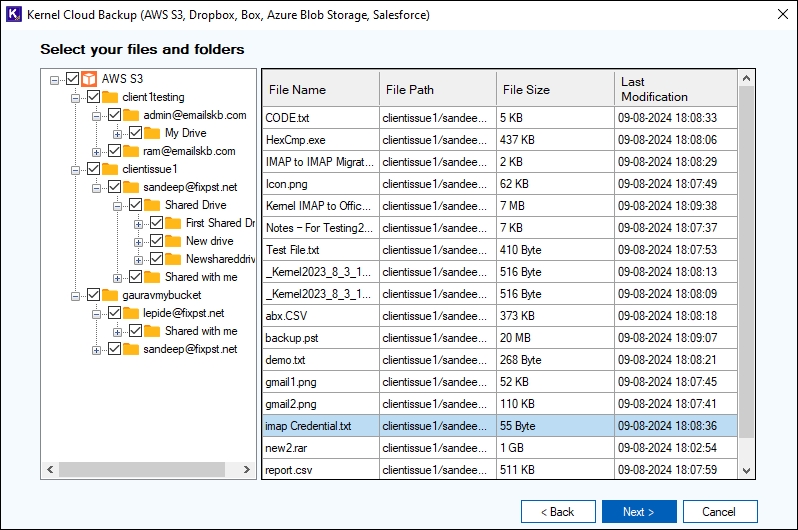Click the My Drive folder icon
The height and width of the screenshot is (530, 798).
coord(152,133)
